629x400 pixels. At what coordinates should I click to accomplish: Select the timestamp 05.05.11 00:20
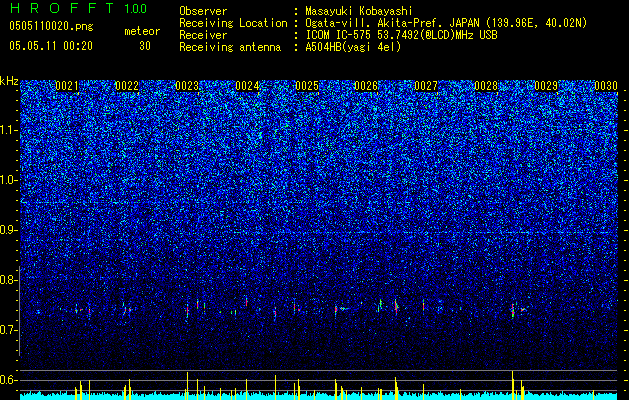(x=51, y=46)
